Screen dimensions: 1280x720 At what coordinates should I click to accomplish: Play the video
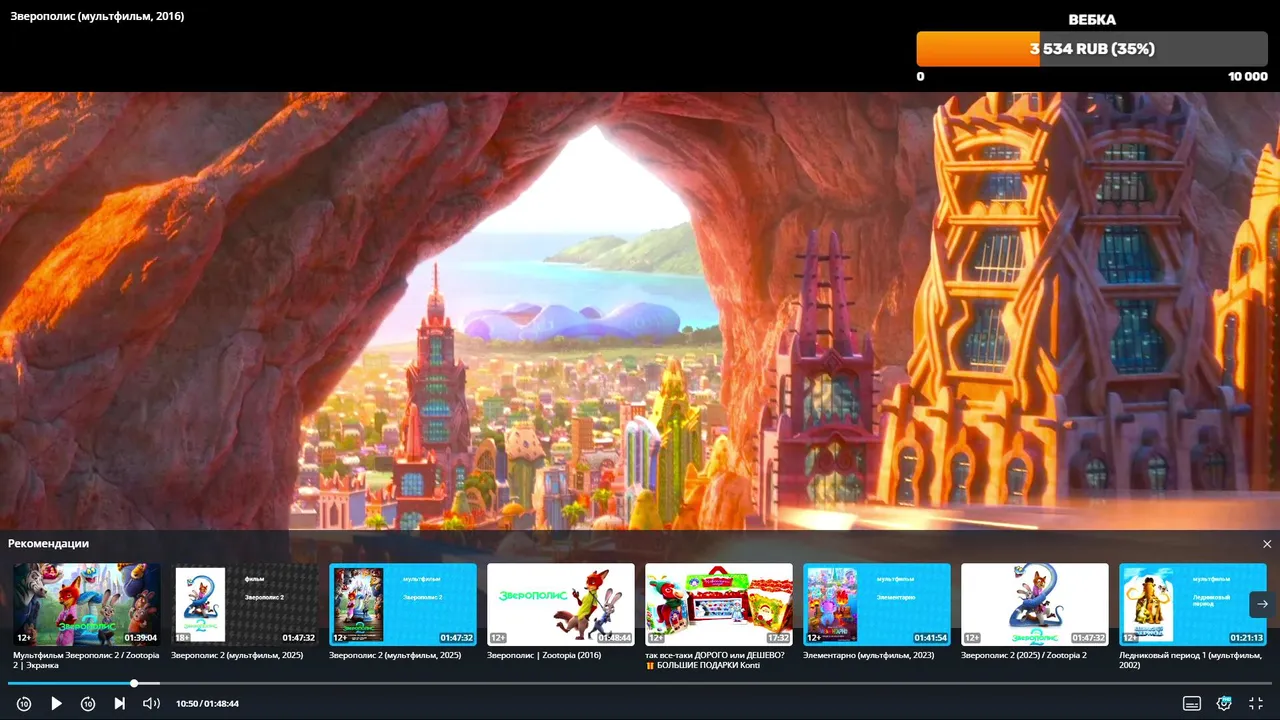click(x=56, y=704)
